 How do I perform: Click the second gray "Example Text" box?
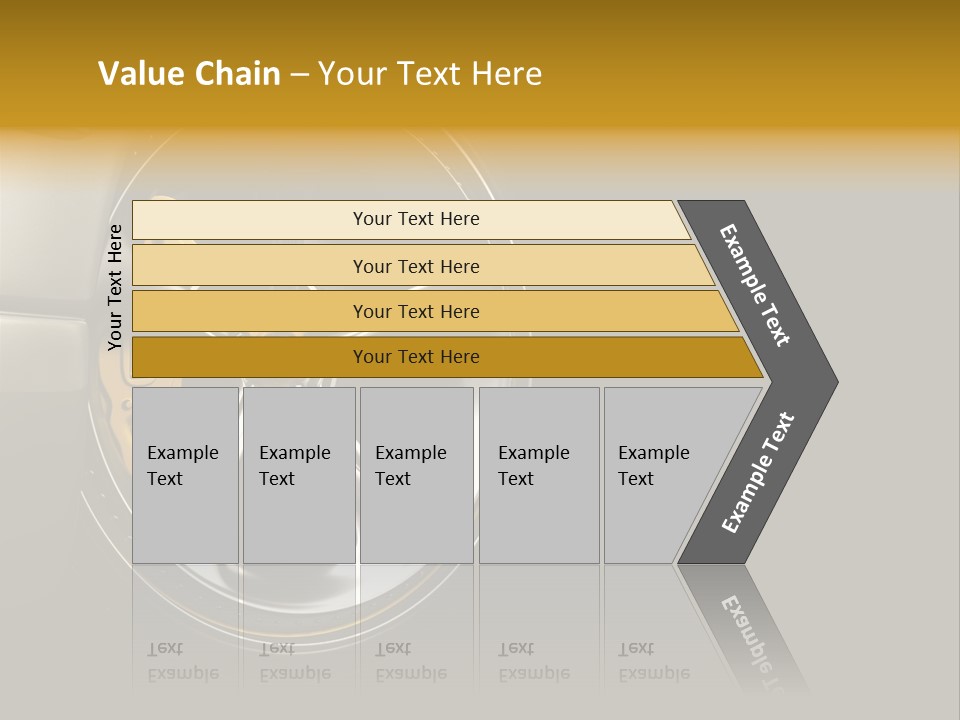tap(298, 475)
